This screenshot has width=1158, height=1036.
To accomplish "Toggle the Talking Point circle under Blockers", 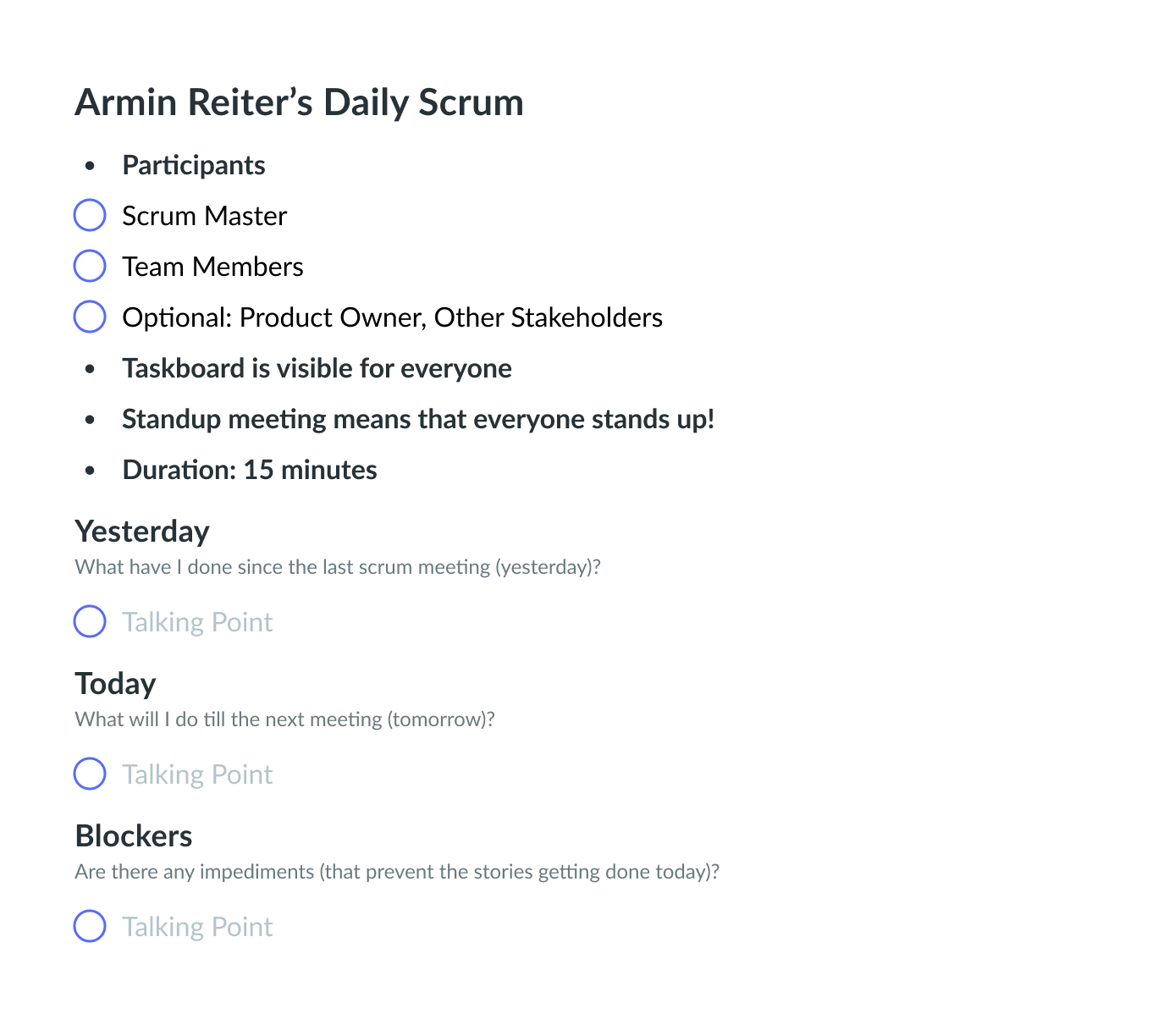I will pos(90,926).
